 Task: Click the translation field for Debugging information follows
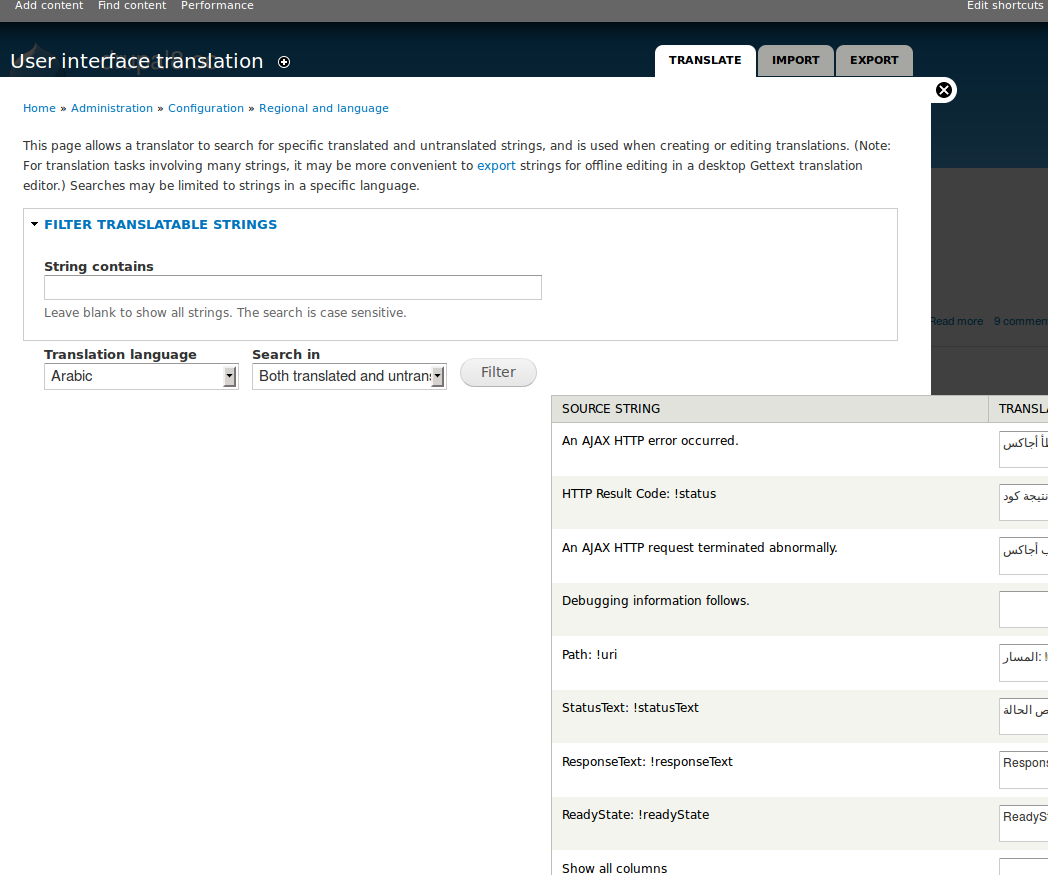pyautogui.click(x=1023, y=609)
